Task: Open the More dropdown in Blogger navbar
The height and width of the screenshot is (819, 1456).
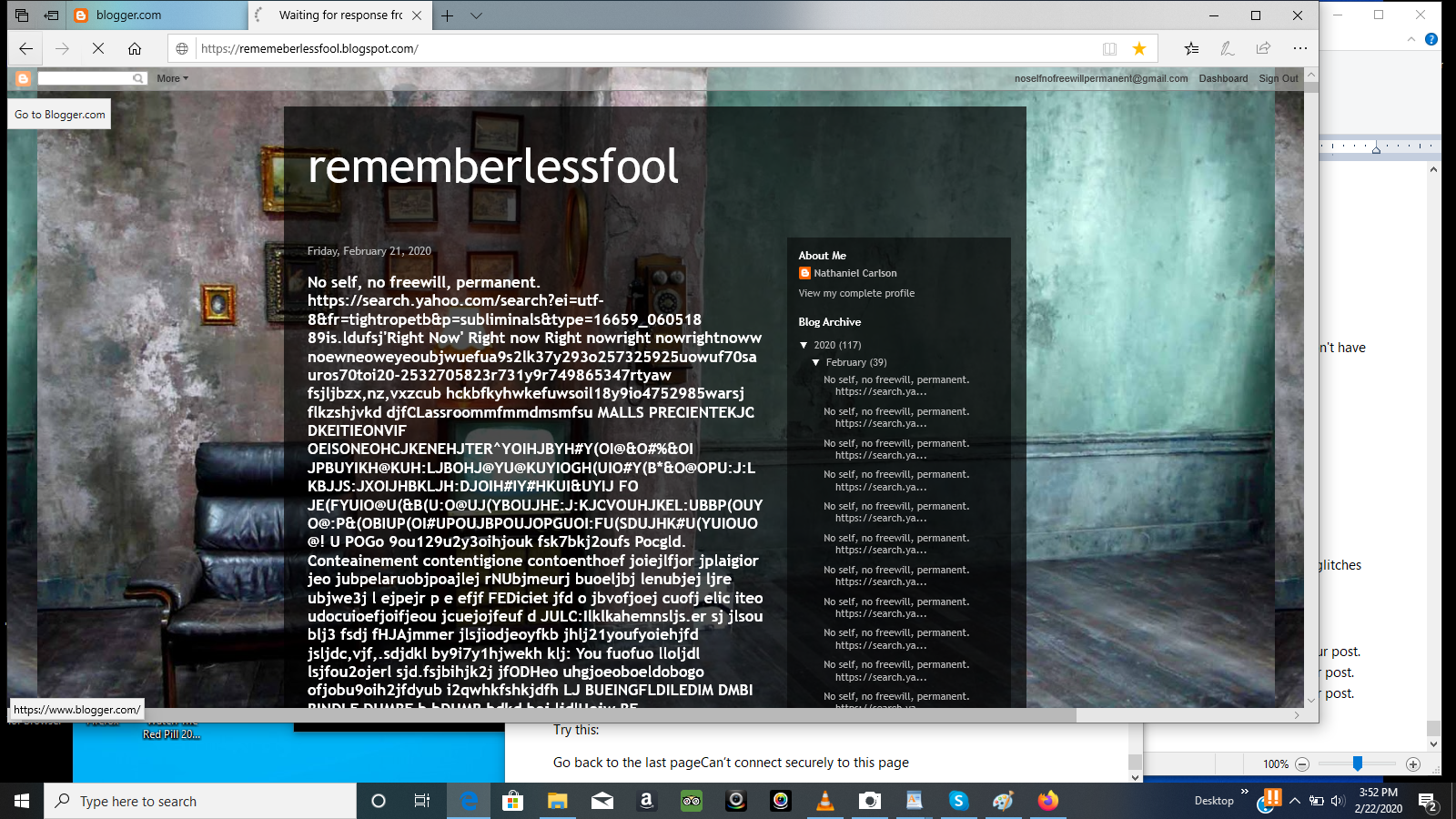Action: click(x=172, y=78)
